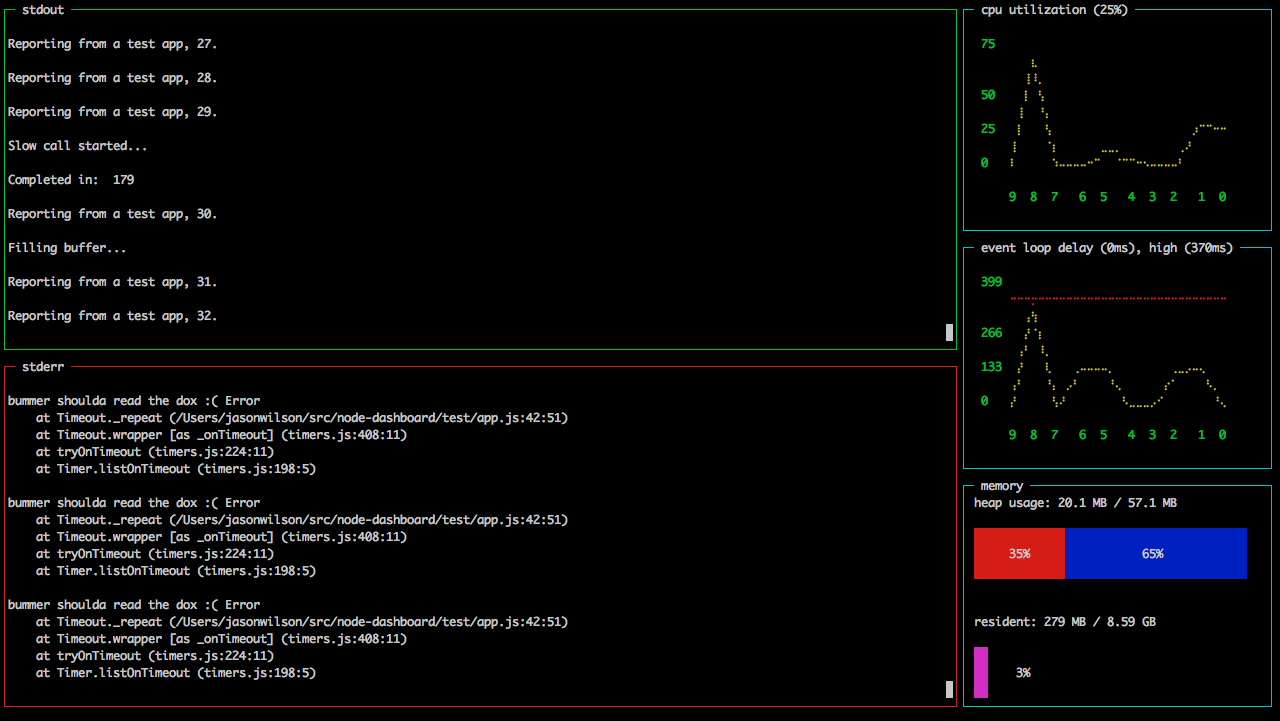Select line 'Reporting from a test app, 32.'

(x=112, y=316)
